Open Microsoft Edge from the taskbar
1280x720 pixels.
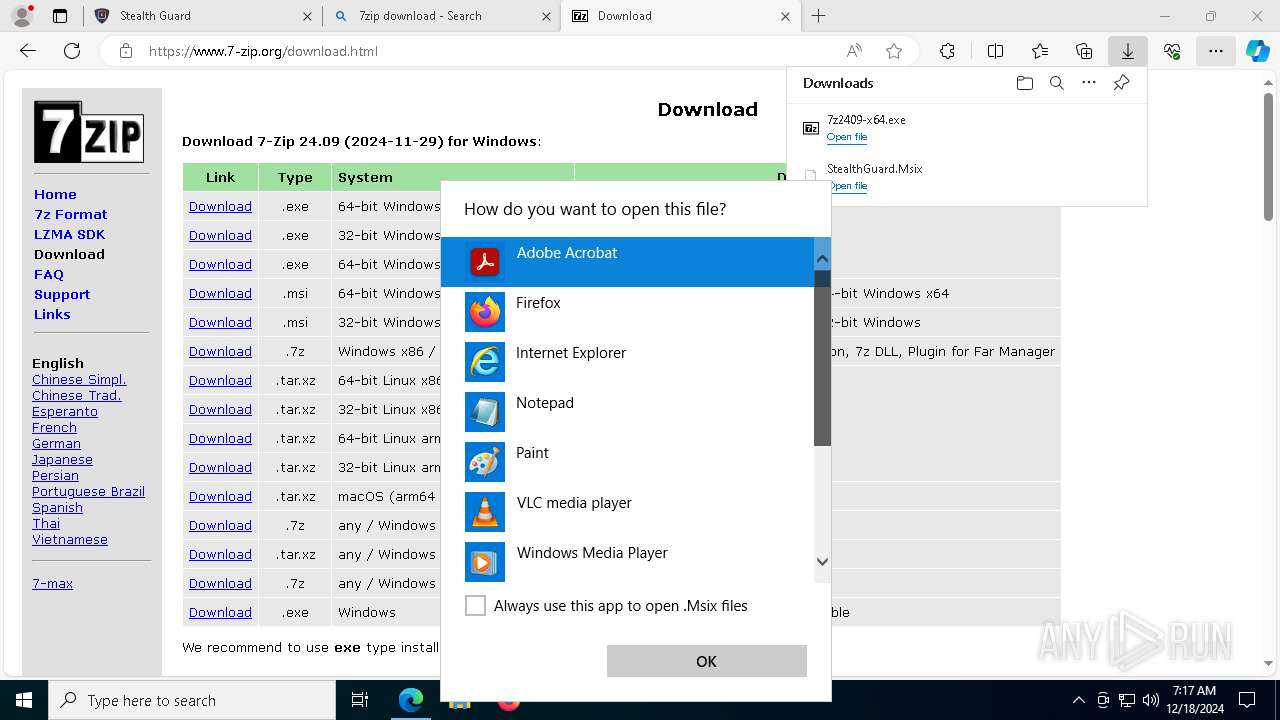pos(411,700)
